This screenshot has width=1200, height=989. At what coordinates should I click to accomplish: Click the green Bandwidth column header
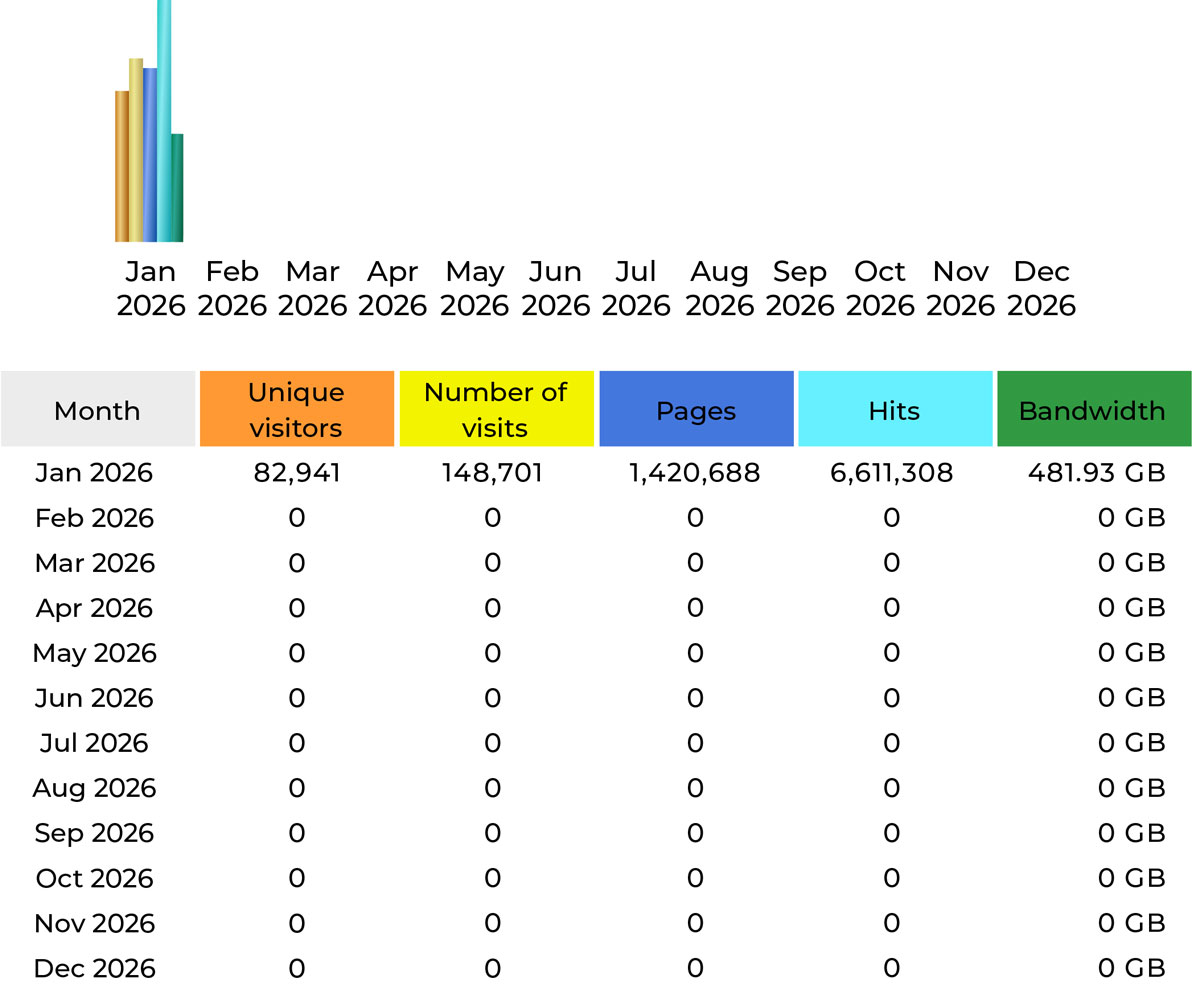pos(1092,410)
